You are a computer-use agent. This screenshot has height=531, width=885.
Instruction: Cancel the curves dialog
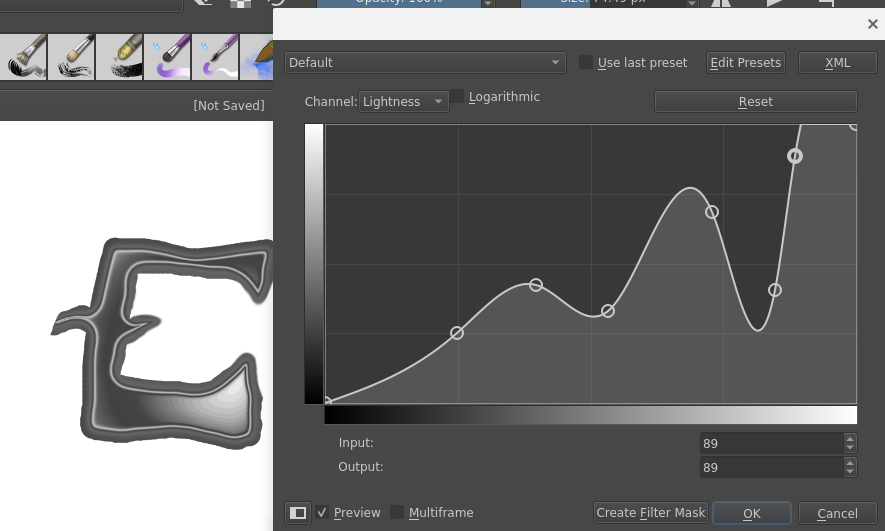pyautogui.click(x=838, y=514)
